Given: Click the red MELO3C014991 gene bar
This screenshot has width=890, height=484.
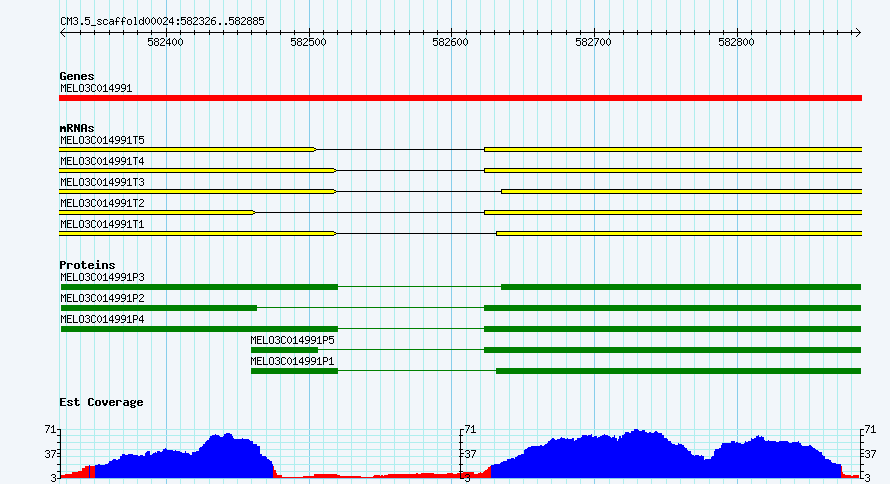Looking at the screenshot, I should [x=460, y=98].
